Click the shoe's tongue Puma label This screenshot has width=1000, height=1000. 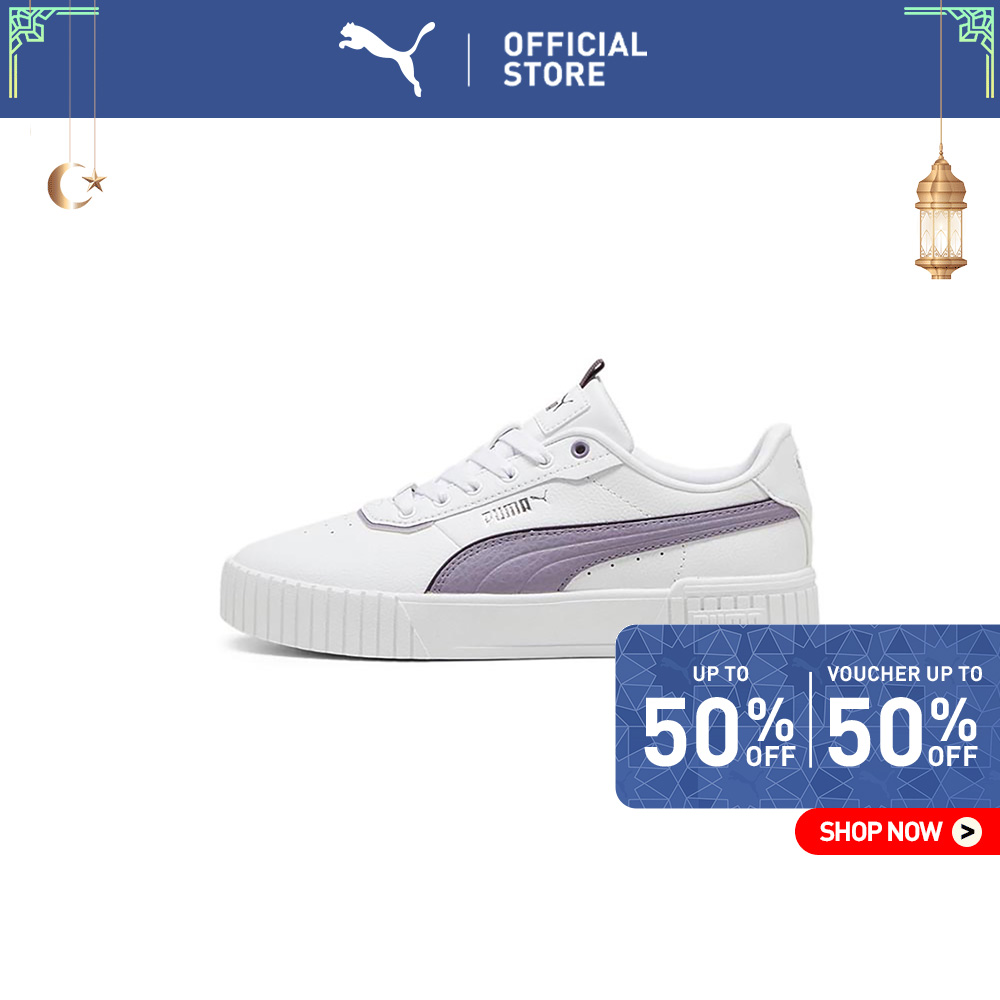click(559, 404)
